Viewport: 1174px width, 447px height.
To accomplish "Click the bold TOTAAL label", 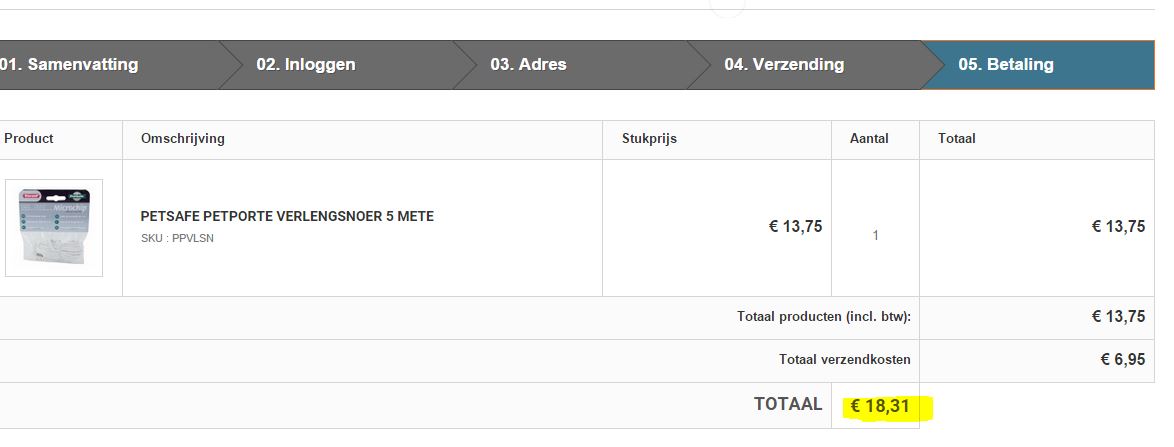I will tap(788, 404).
